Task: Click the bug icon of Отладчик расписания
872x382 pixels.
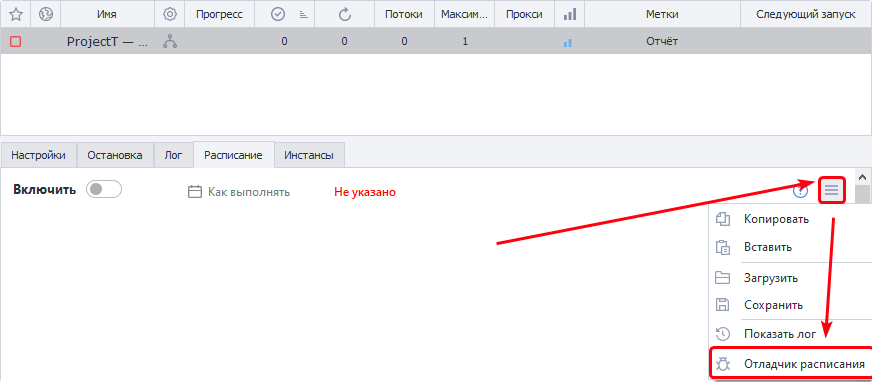Action: click(x=723, y=364)
